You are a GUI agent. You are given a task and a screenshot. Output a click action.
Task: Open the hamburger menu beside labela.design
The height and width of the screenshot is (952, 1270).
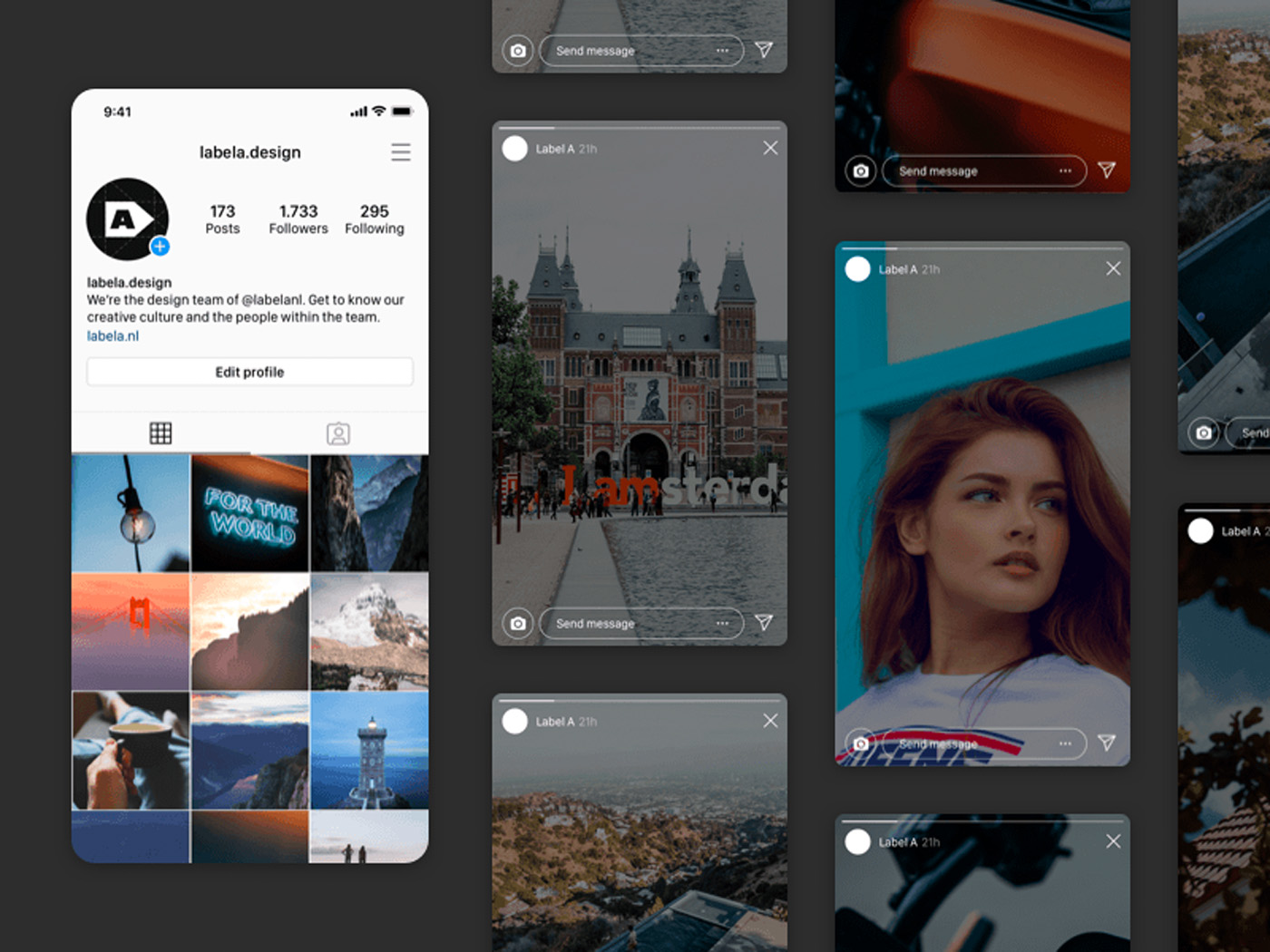tap(400, 152)
